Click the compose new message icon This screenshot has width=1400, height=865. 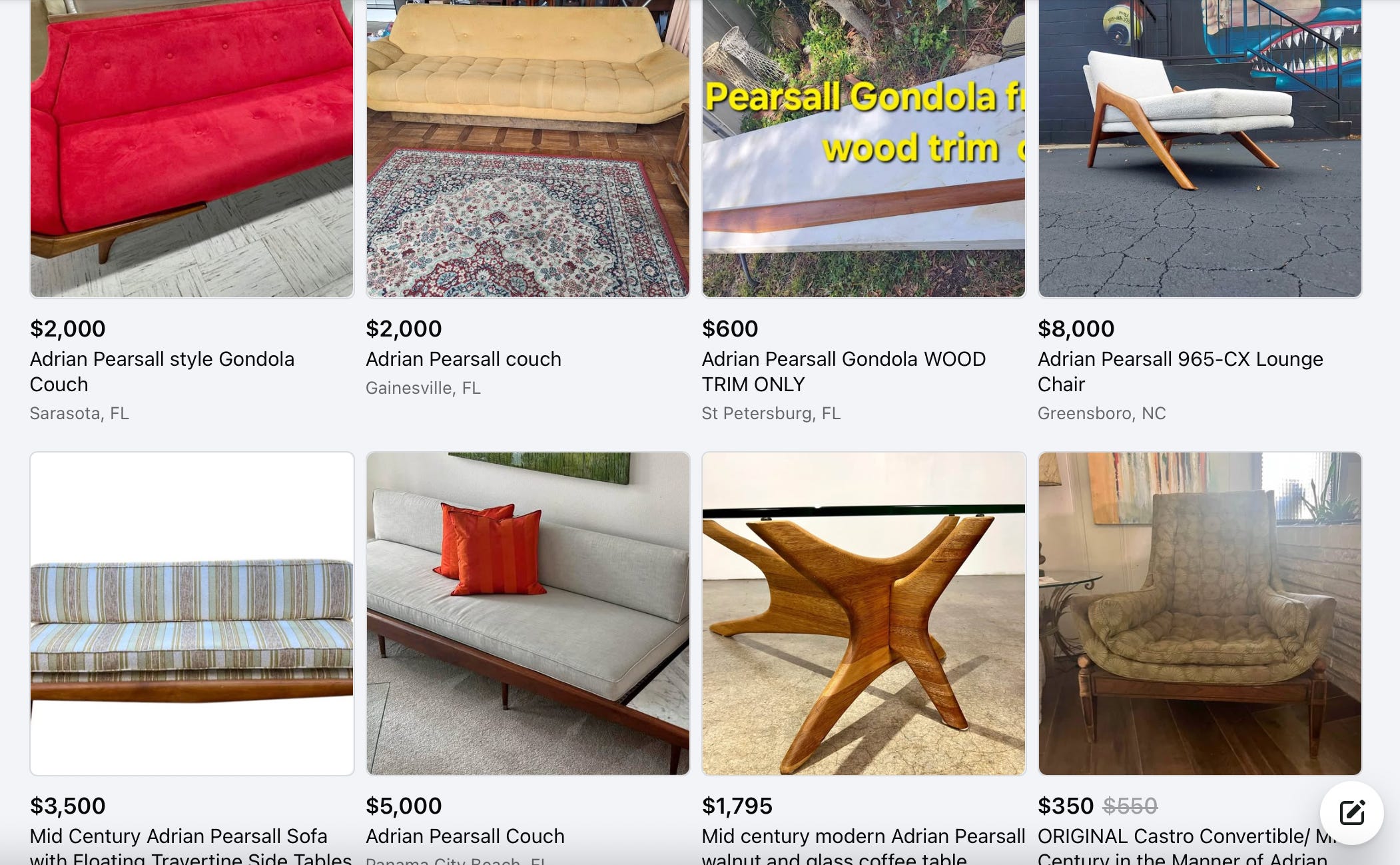tap(1351, 812)
